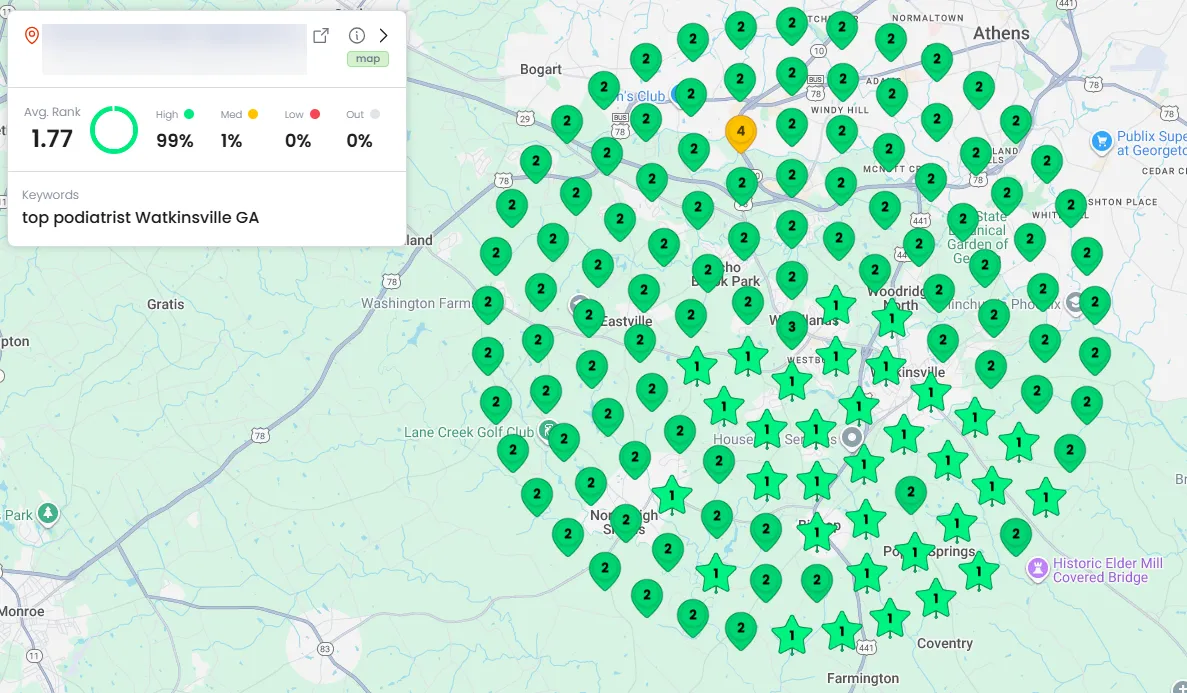Open Historic Elder Mill Covered Bridge marker
This screenshot has height=693, width=1187.
(1037, 567)
